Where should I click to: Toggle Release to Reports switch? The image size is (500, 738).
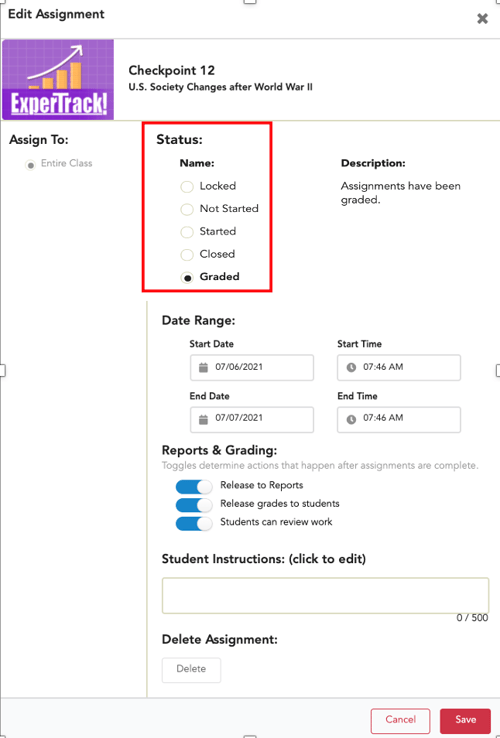pos(194,487)
